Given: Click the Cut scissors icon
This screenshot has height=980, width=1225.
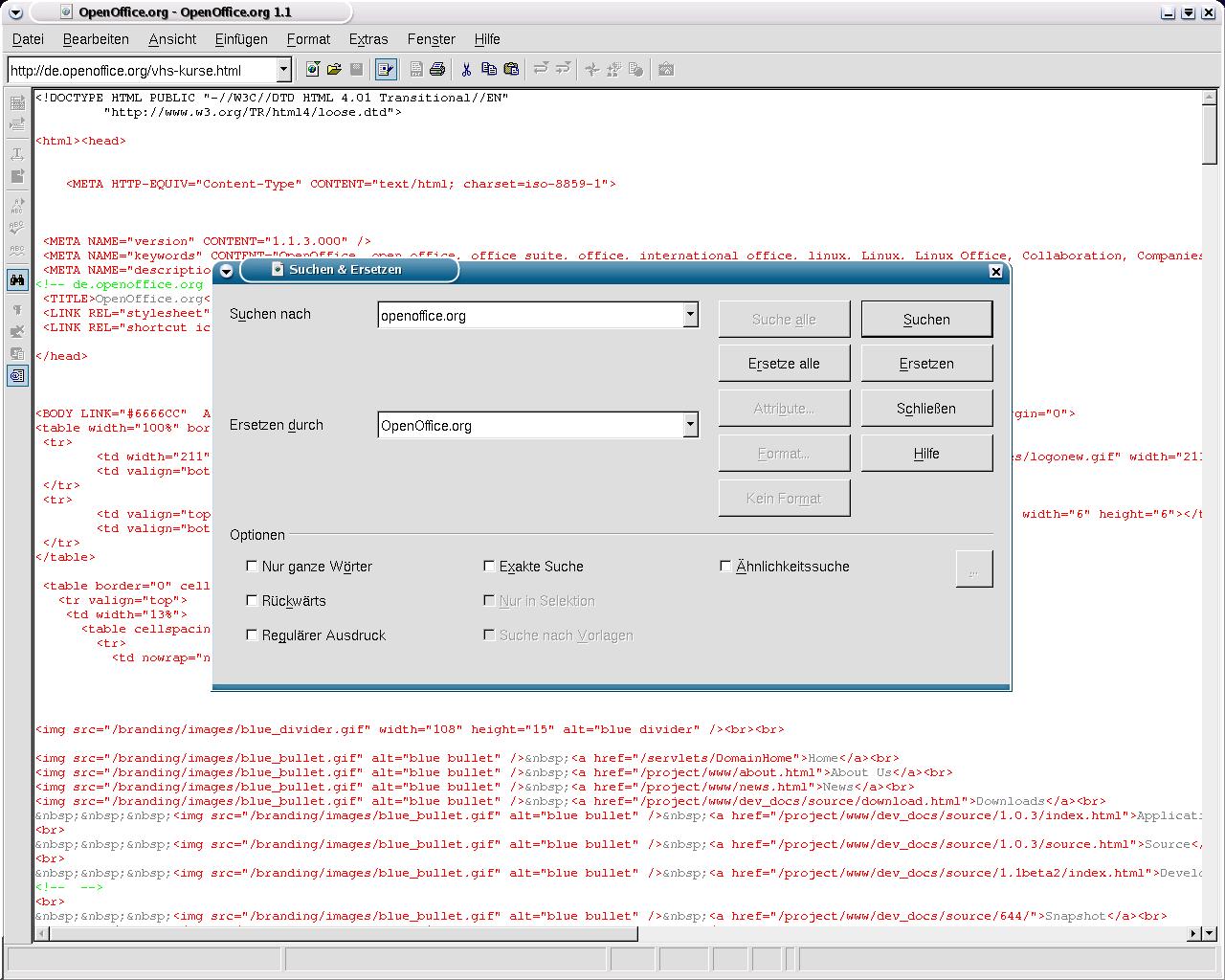Looking at the screenshot, I should [466, 69].
